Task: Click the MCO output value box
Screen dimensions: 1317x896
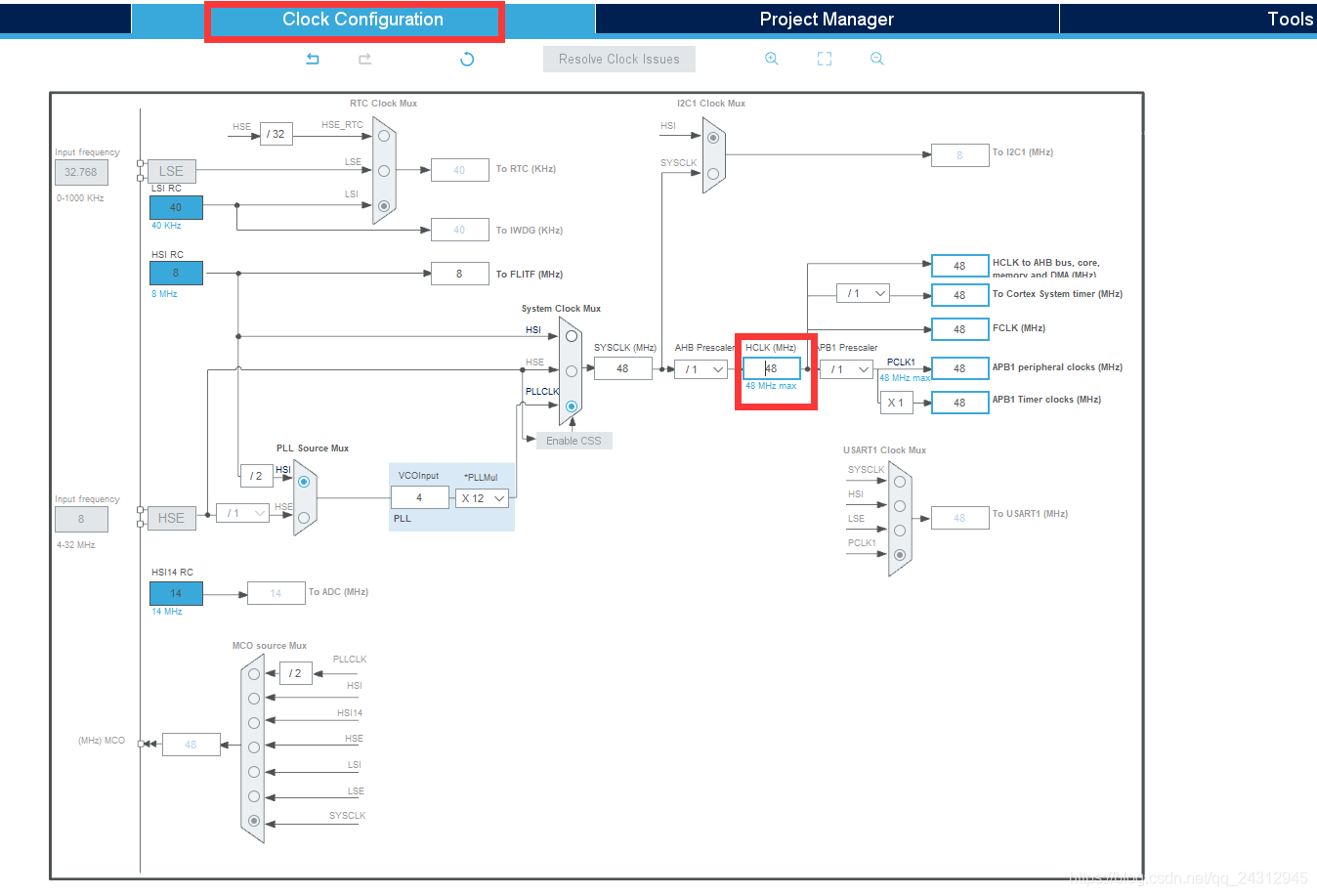Action: coord(191,745)
